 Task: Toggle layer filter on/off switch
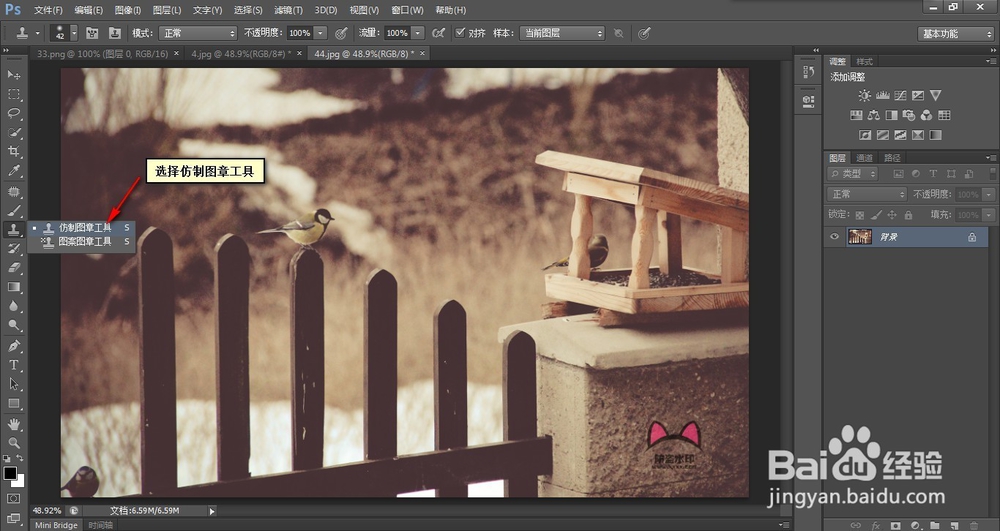coord(992,173)
